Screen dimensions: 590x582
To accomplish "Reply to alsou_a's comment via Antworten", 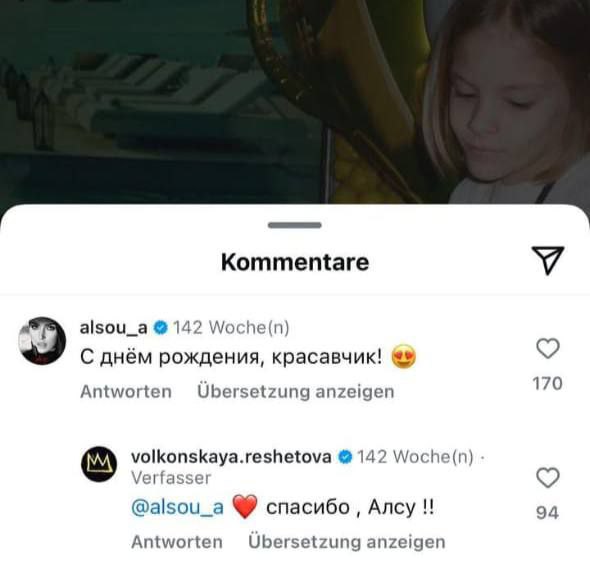I will [x=126, y=392].
